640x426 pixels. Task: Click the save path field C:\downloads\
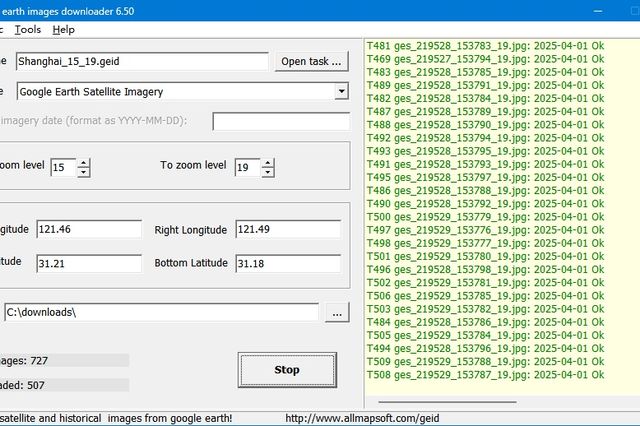pyautogui.click(x=161, y=312)
